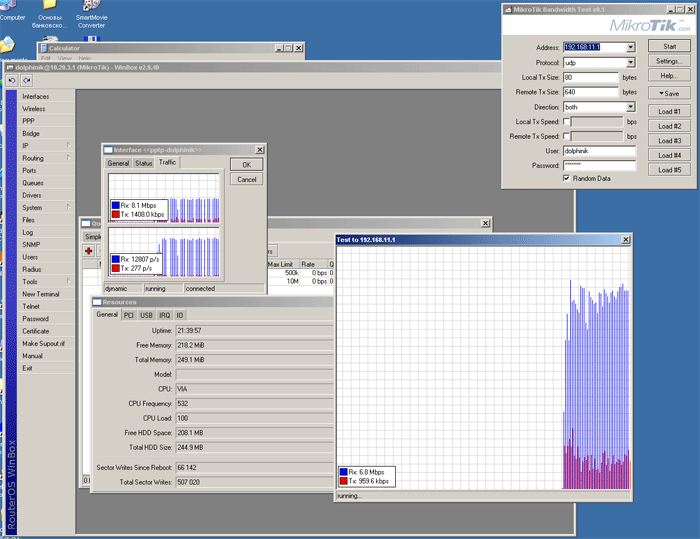This screenshot has width=700, height=539.
Task: Click Cancel in the Interface window
Action: (x=246, y=180)
